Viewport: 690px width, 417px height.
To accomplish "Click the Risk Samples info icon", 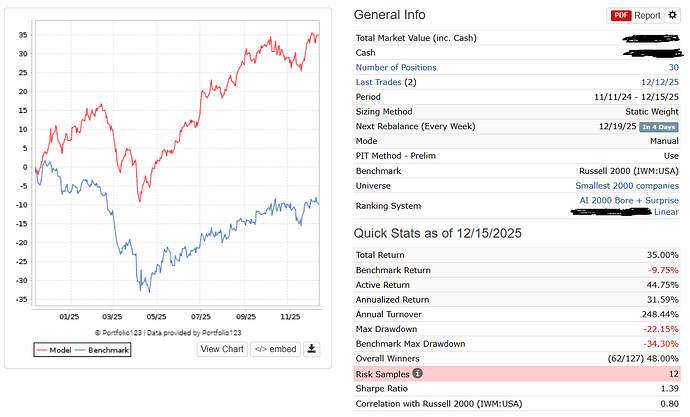I will [x=418, y=374].
